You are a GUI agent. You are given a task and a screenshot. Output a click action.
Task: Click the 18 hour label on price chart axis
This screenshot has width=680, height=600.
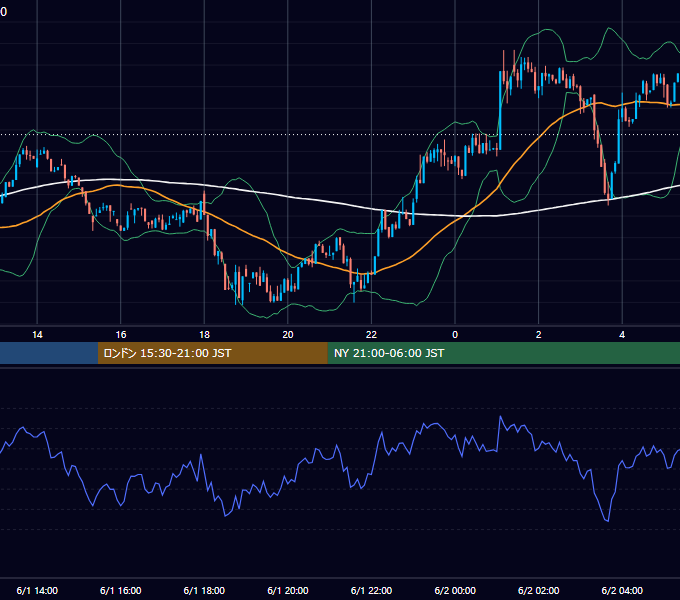(x=204, y=335)
